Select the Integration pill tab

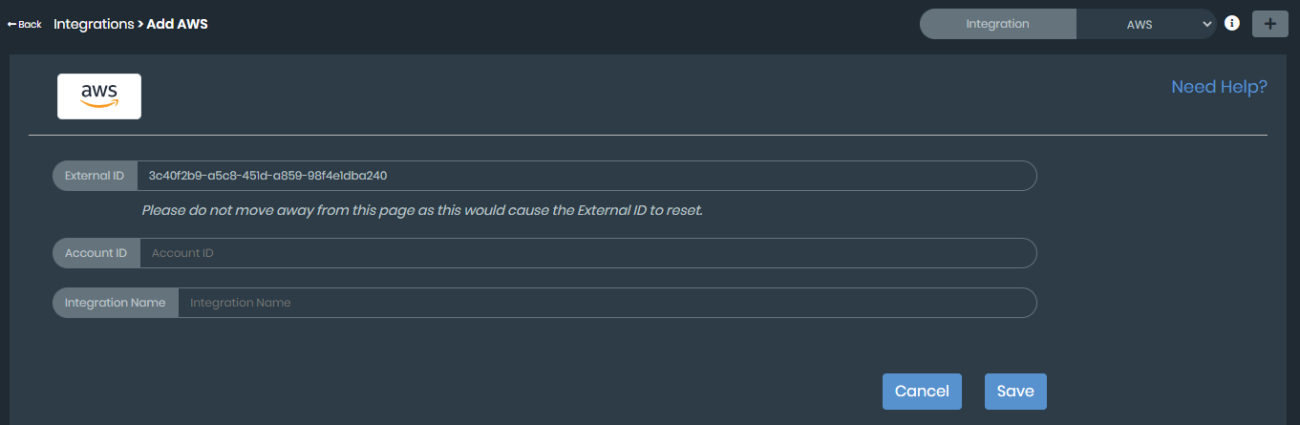[x=997, y=24]
